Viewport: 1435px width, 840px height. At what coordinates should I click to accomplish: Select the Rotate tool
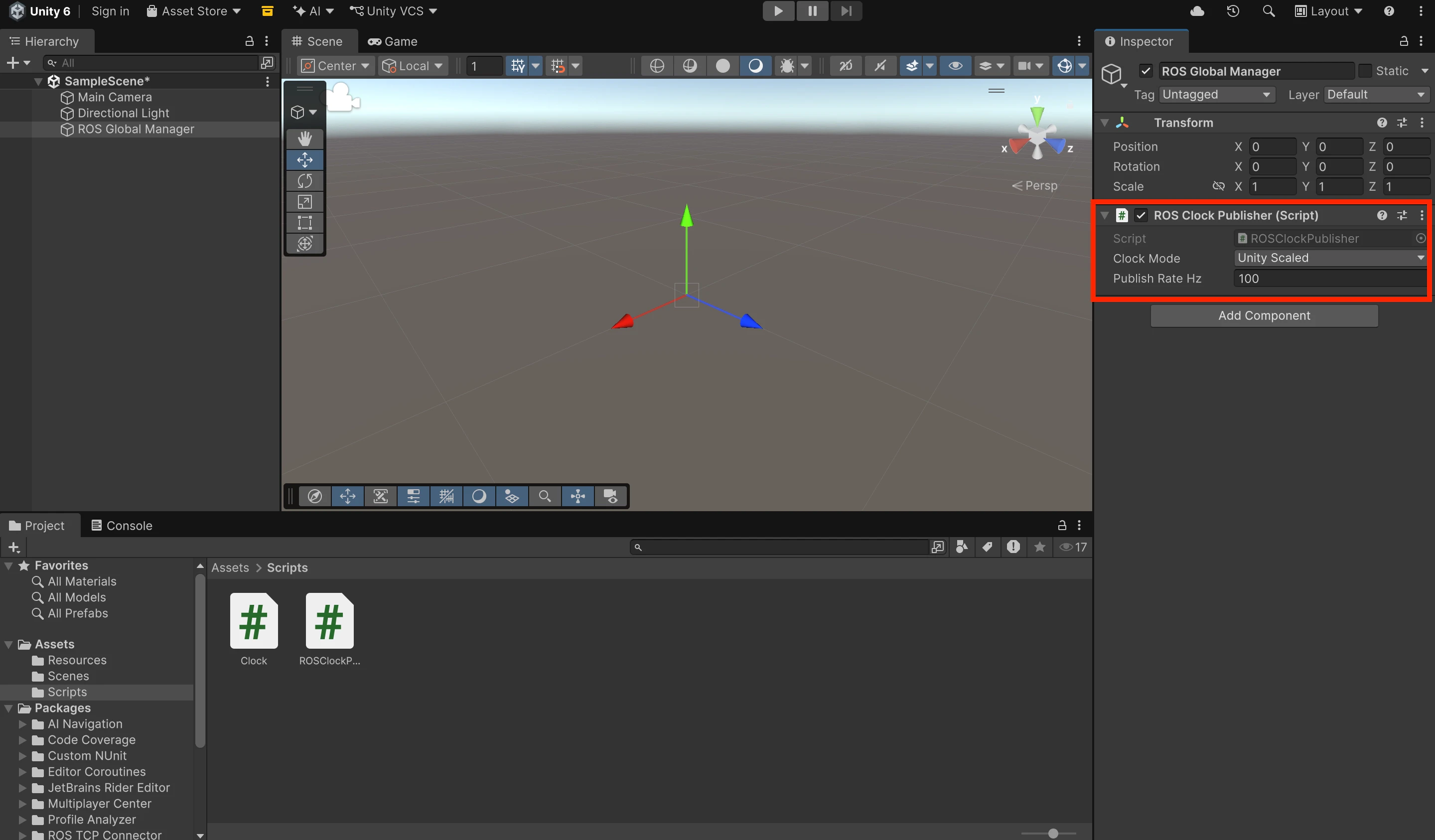[304, 180]
